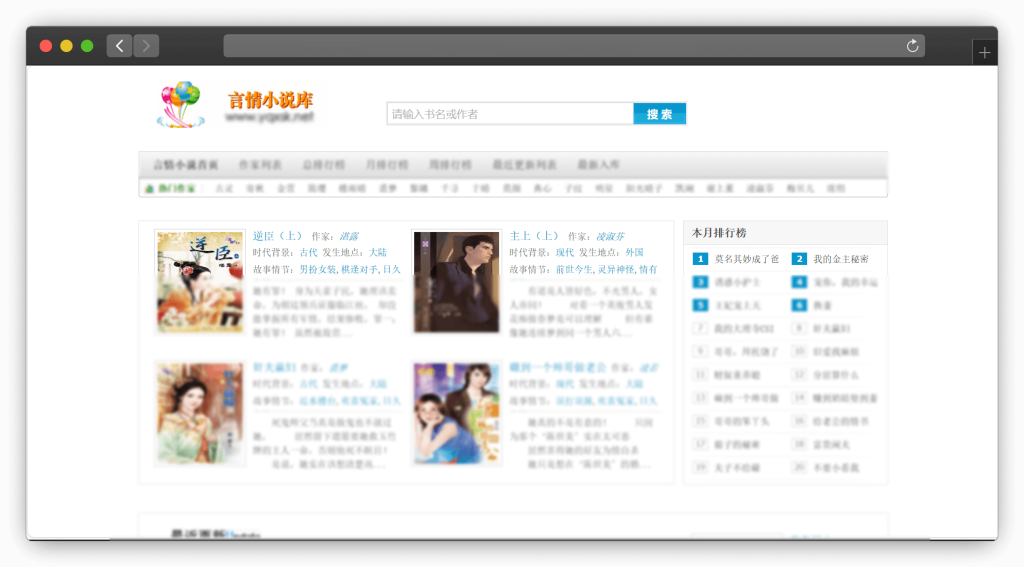Image resolution: width=1024 pixels, height=567 pixels.
Task: Click the rank 2 badge in the monthly ranking
Action: [x=799, y=259]
